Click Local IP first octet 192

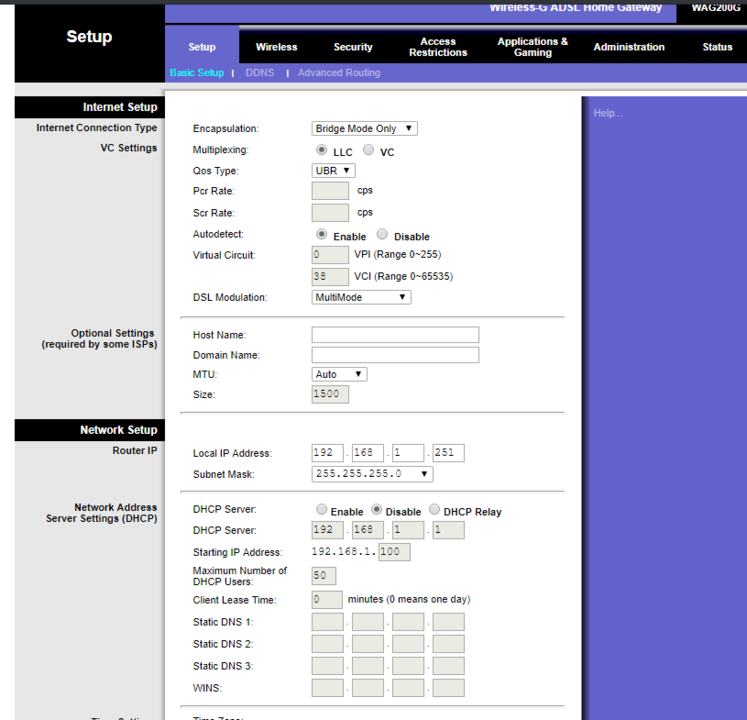tap(327, 453)
